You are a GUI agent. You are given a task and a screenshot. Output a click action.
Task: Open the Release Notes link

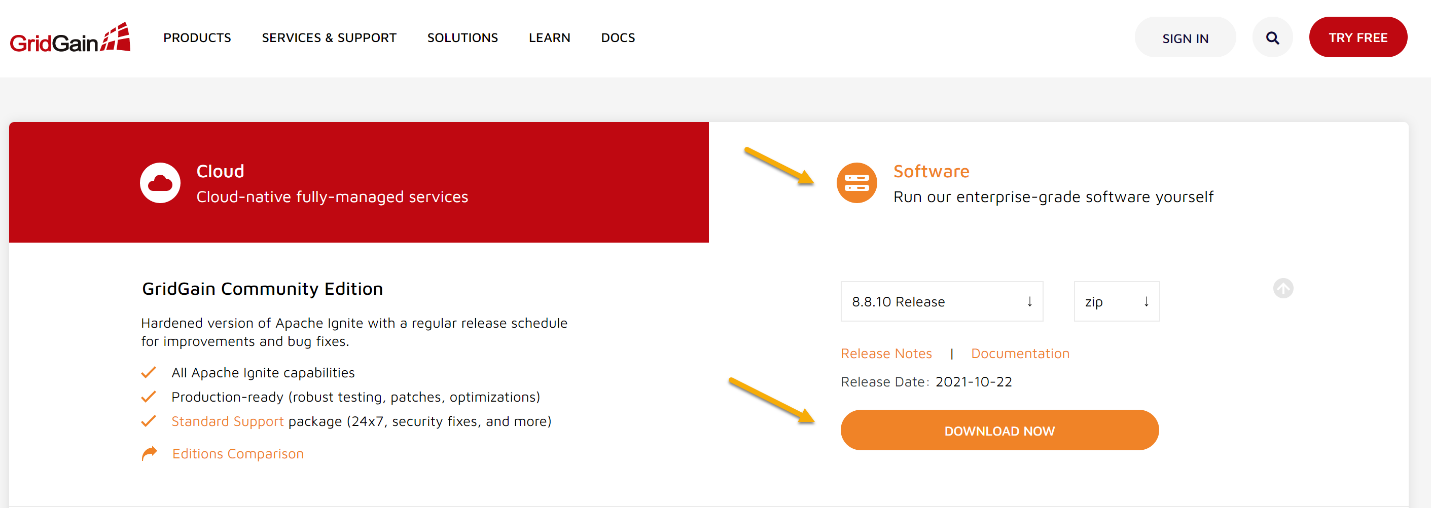886,353
